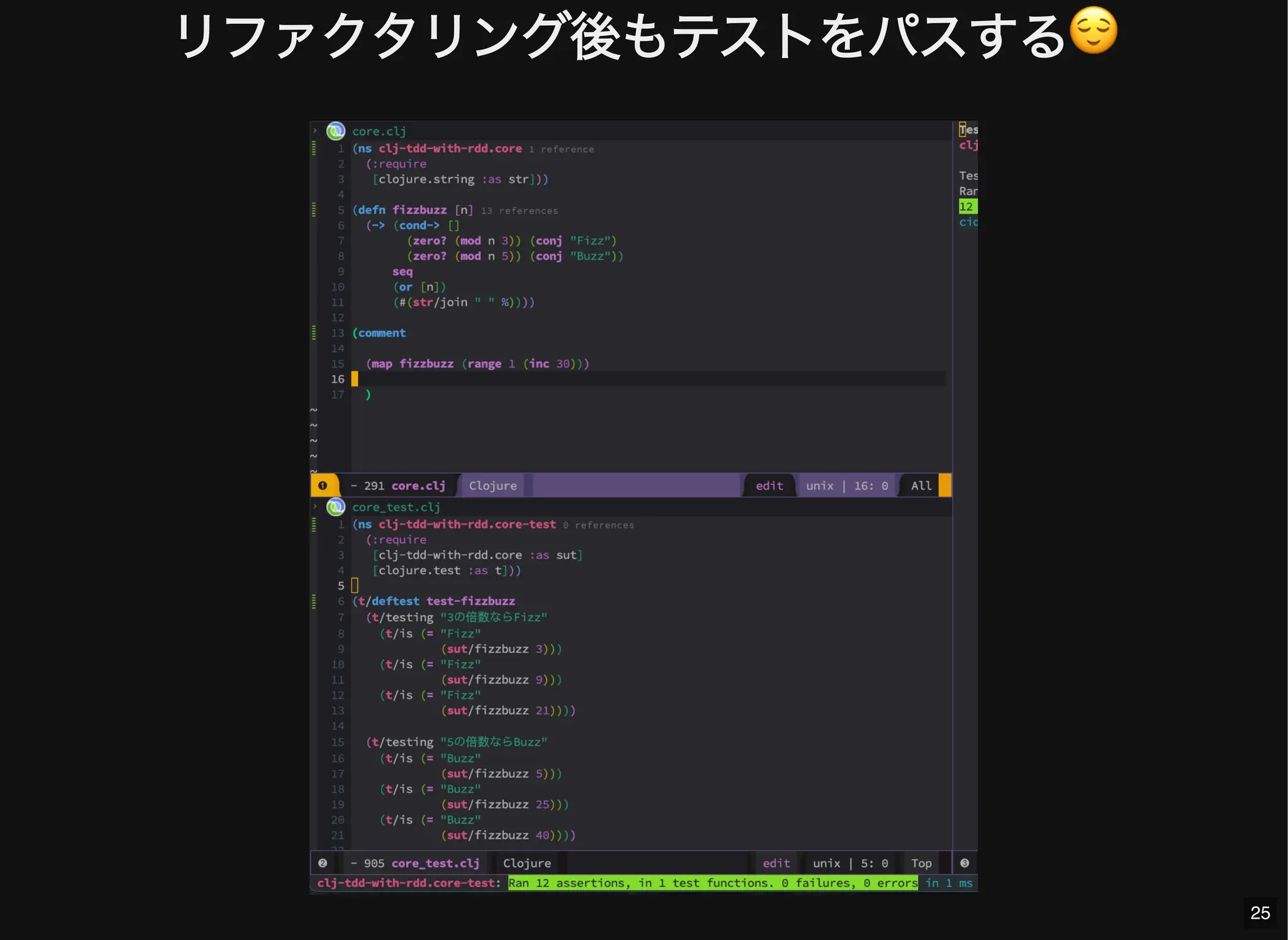The width and height of the screenshot is (1288, 940).
Task: Click the Clojure filetype label in bottom statusline
Action: pyautogui.click(x=527, y=863)
